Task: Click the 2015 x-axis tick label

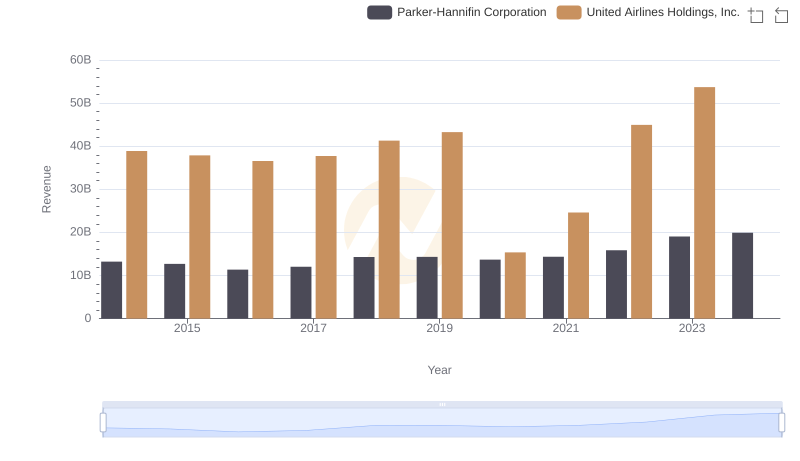Action: [x=187, y=328]
